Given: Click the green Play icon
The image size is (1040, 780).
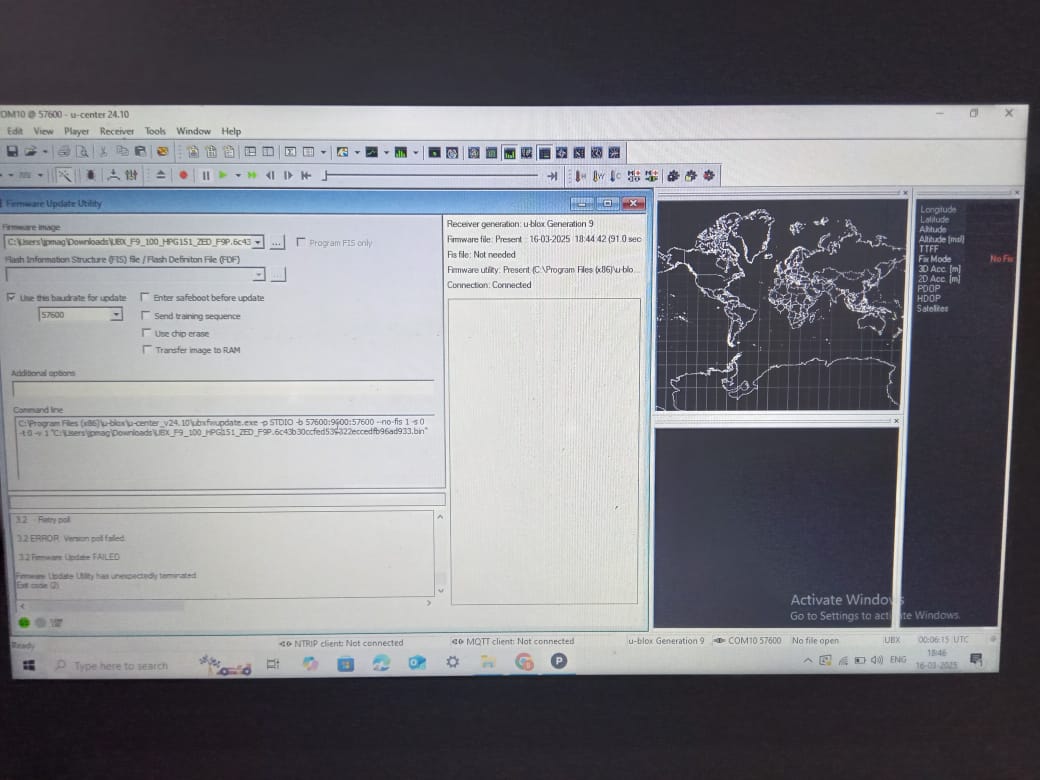Looking at the screenshot, I should pyautogui.click(x=224, y=175).
